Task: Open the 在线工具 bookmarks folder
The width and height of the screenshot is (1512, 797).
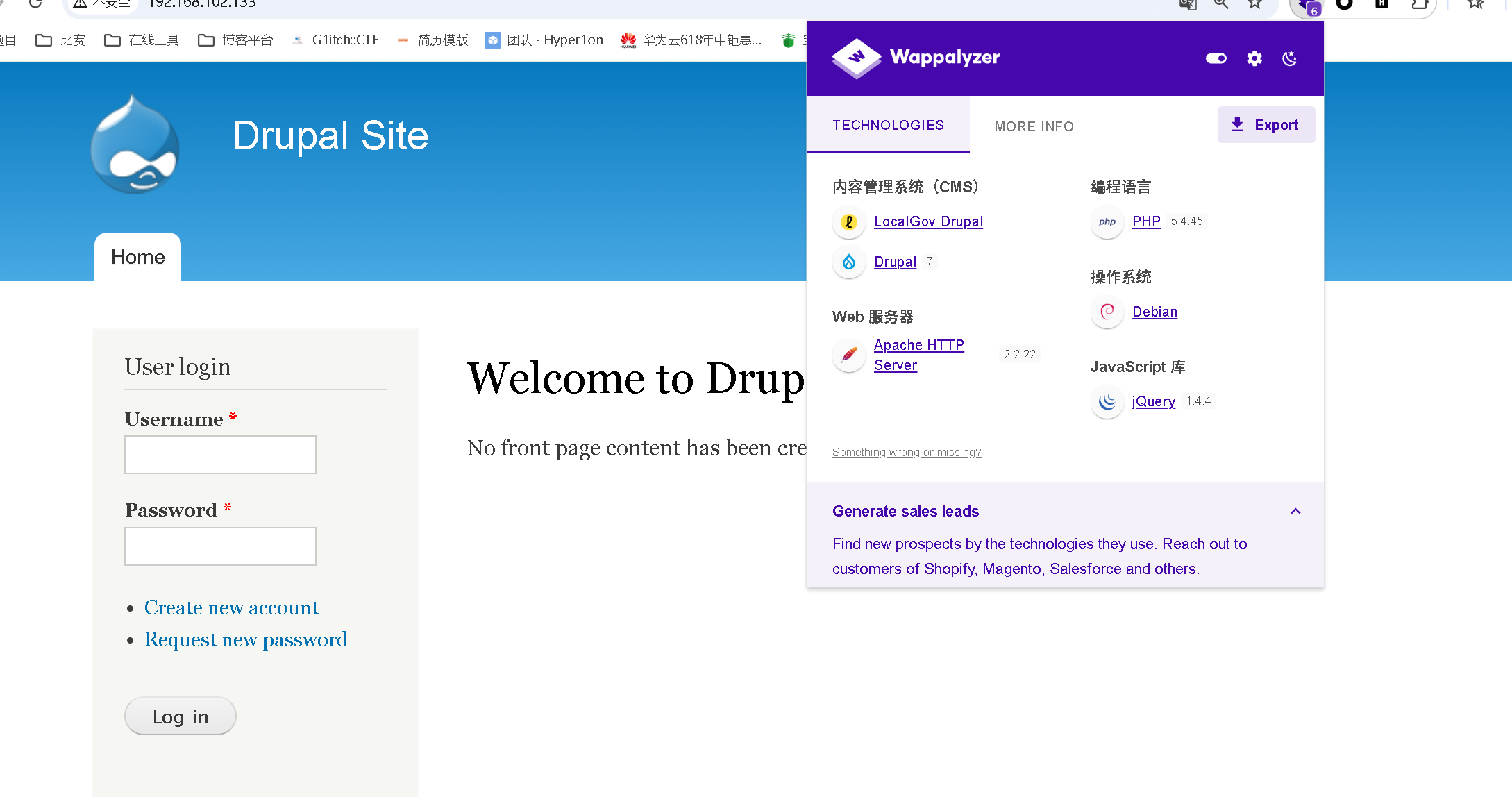Action: [x=142, y=40]
